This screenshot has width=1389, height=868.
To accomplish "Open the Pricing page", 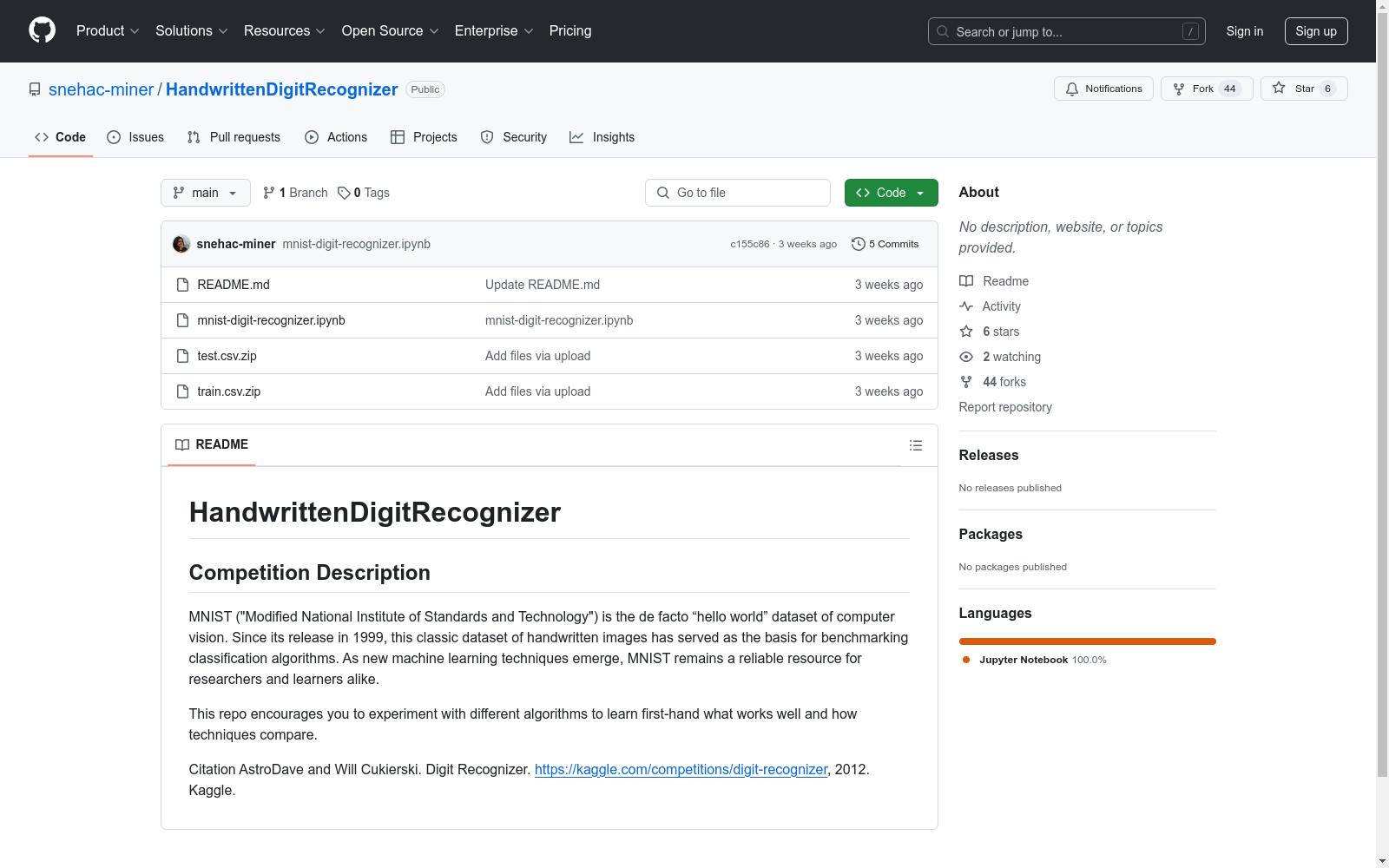I will pyautogui.click(x=570, y=31).
